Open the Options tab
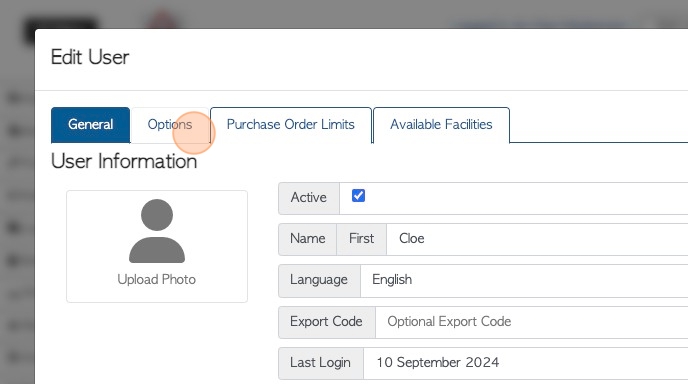The image size is (688, 384). (x=170, y=125)
